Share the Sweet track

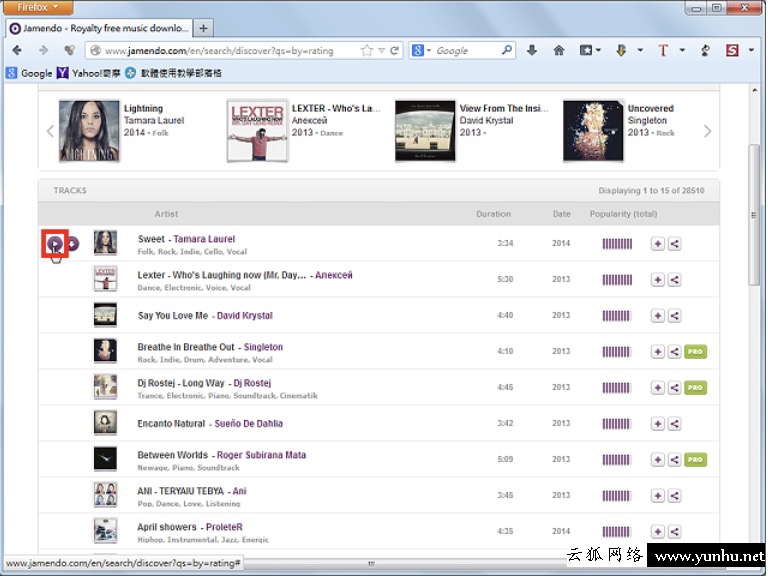click(674, 243)
